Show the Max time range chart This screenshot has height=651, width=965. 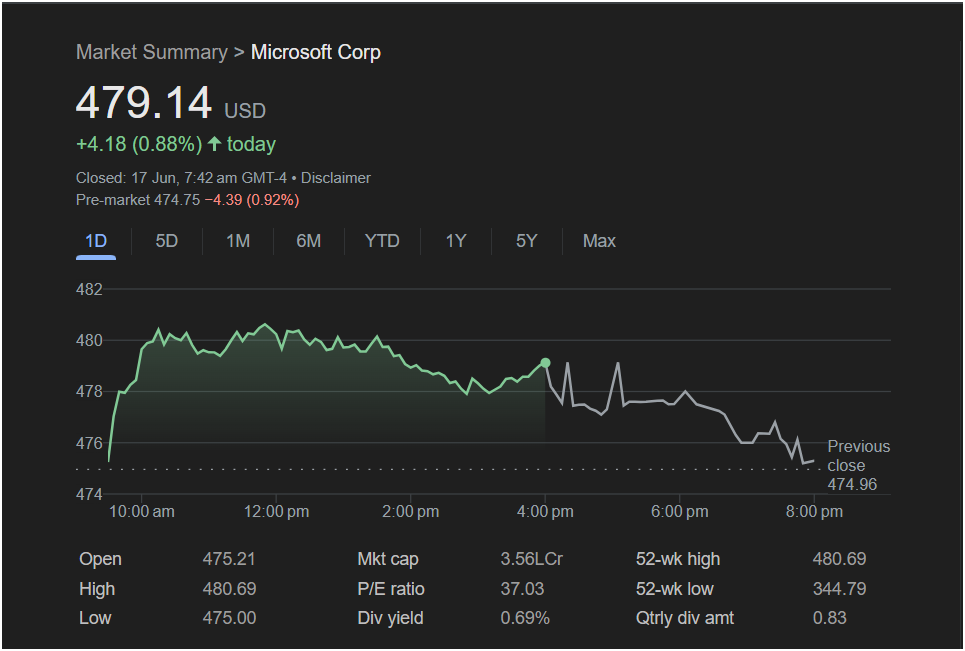(x=599, y=241)
